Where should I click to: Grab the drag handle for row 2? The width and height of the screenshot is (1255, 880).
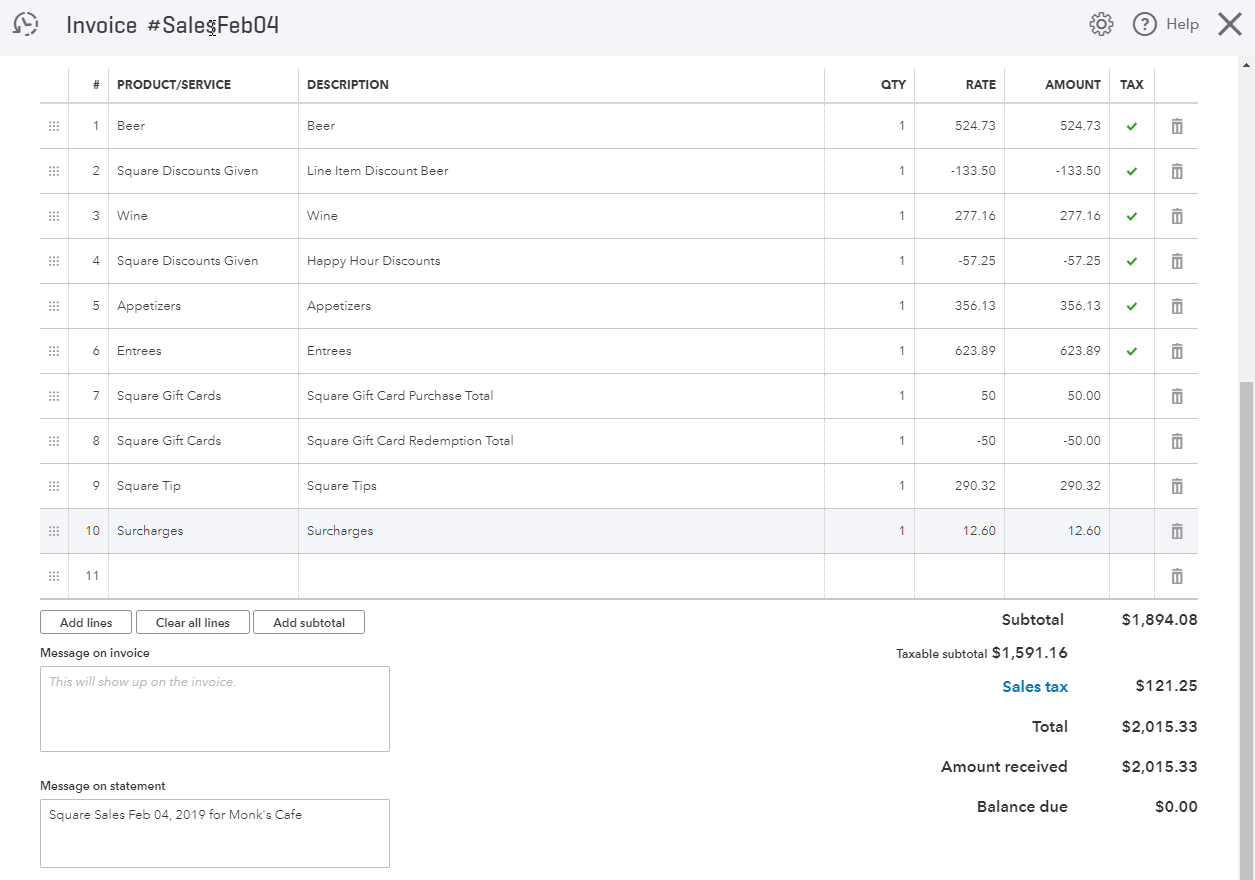point(54,171)
